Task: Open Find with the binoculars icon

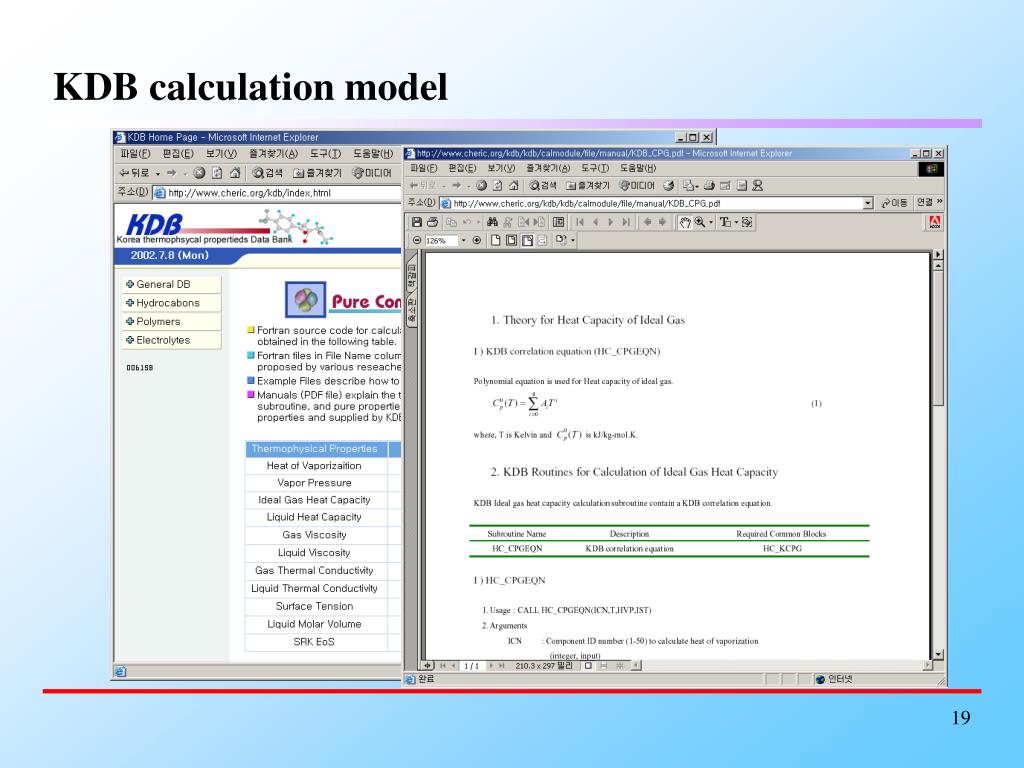Action: pos(492,222)
